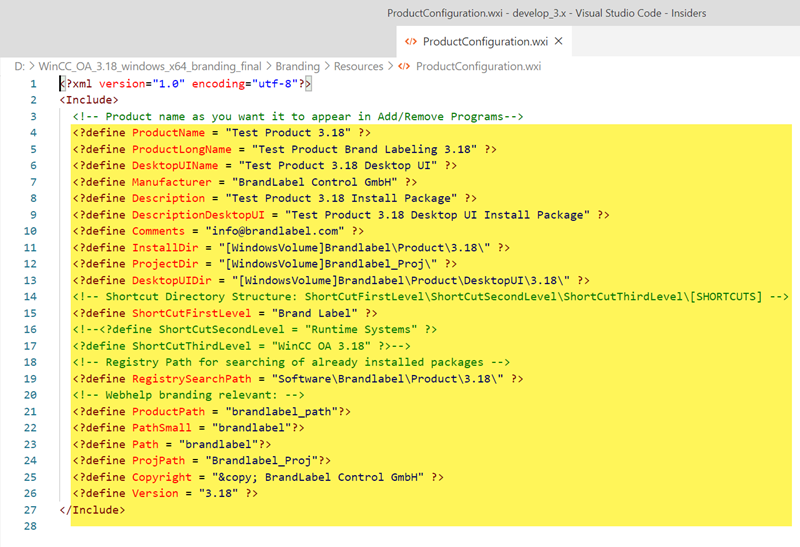Click ProductPath define variable

coord(168,411)
